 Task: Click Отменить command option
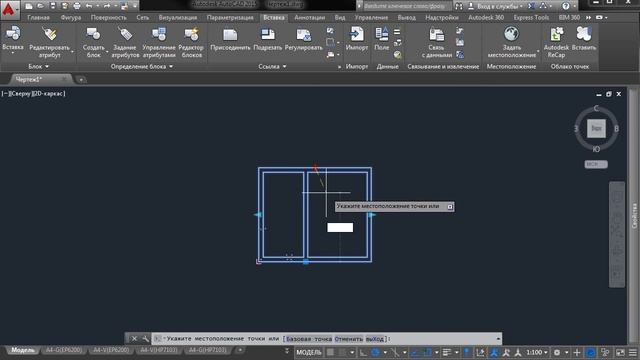pos(348,339)
